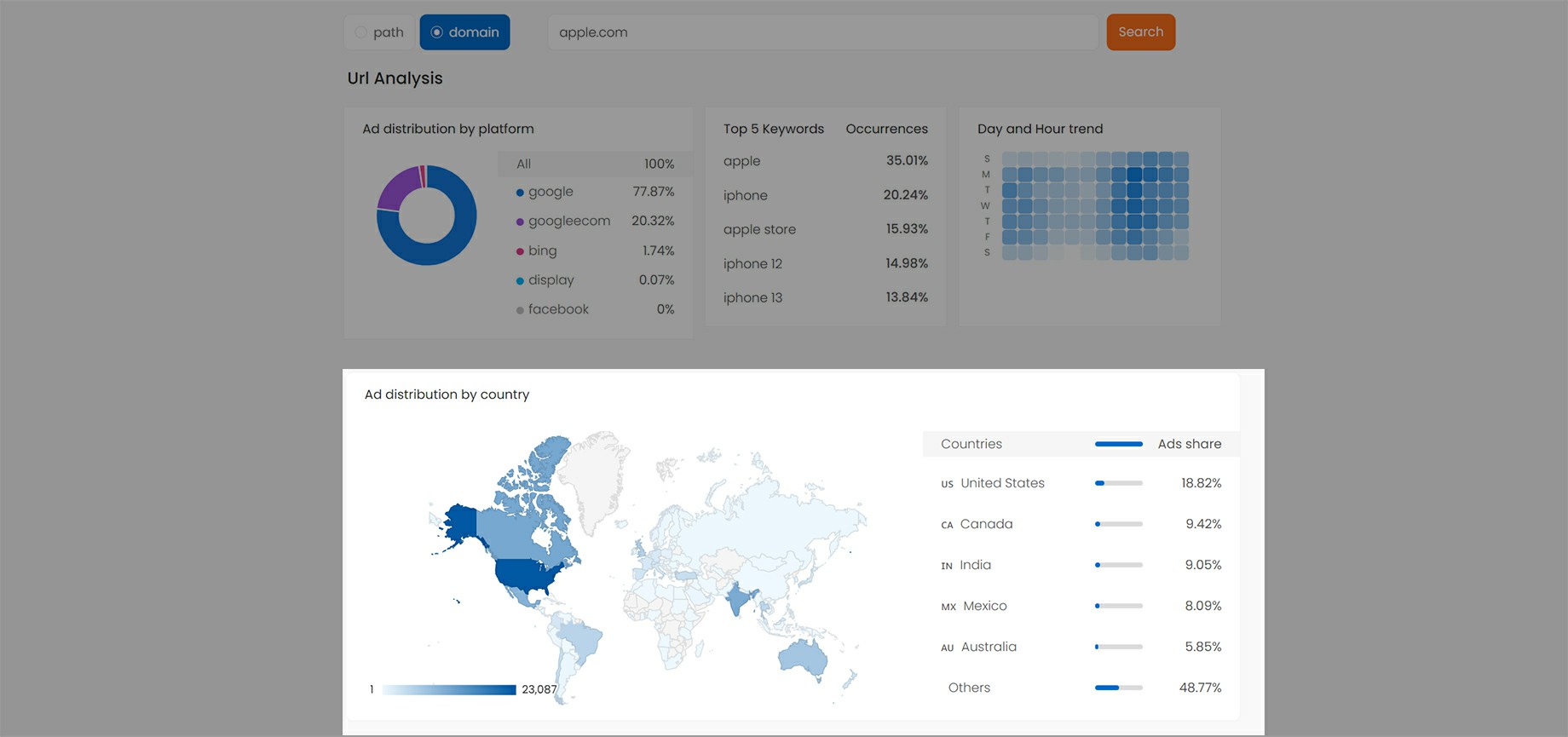
Task: Select the All row in platform list
Action: [x=595, y=164]
